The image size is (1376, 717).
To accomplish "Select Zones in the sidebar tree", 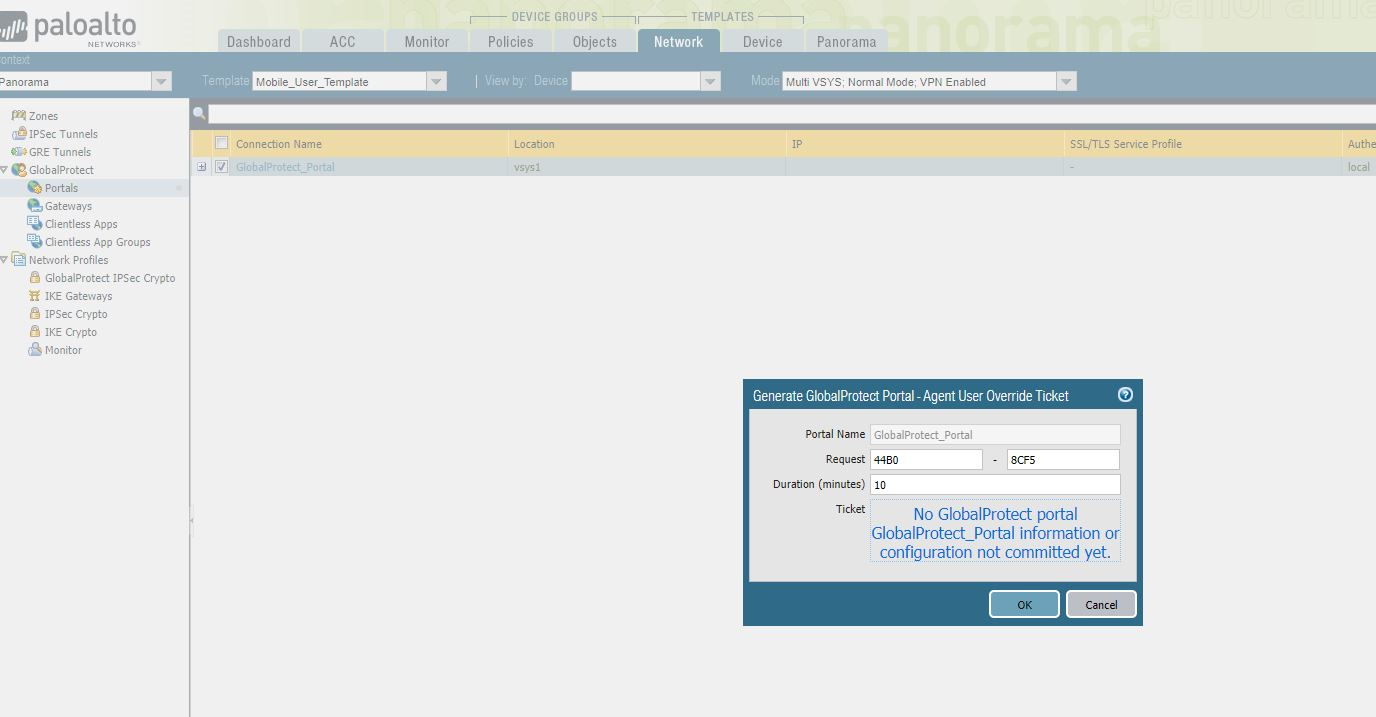I will [x=43, y=116].
